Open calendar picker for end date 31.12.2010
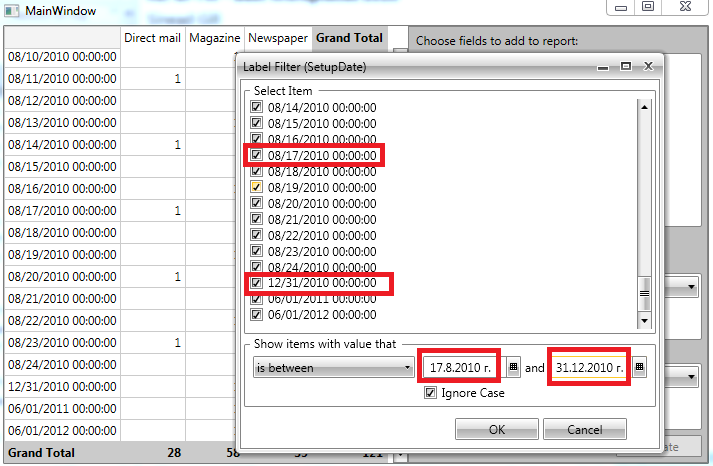Viewport: 713px width, 466px height. point(639,367)
